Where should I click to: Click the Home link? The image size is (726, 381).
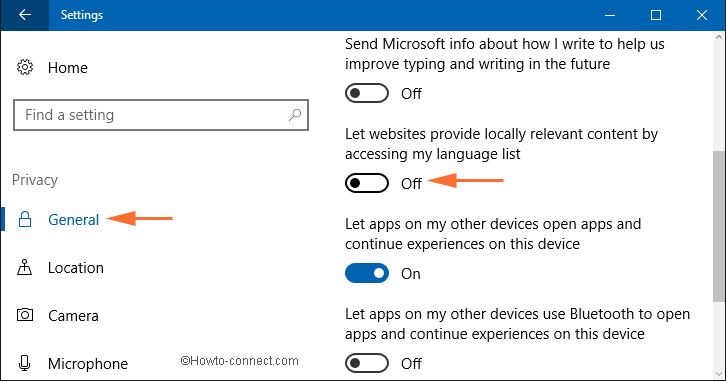[68, 68]
